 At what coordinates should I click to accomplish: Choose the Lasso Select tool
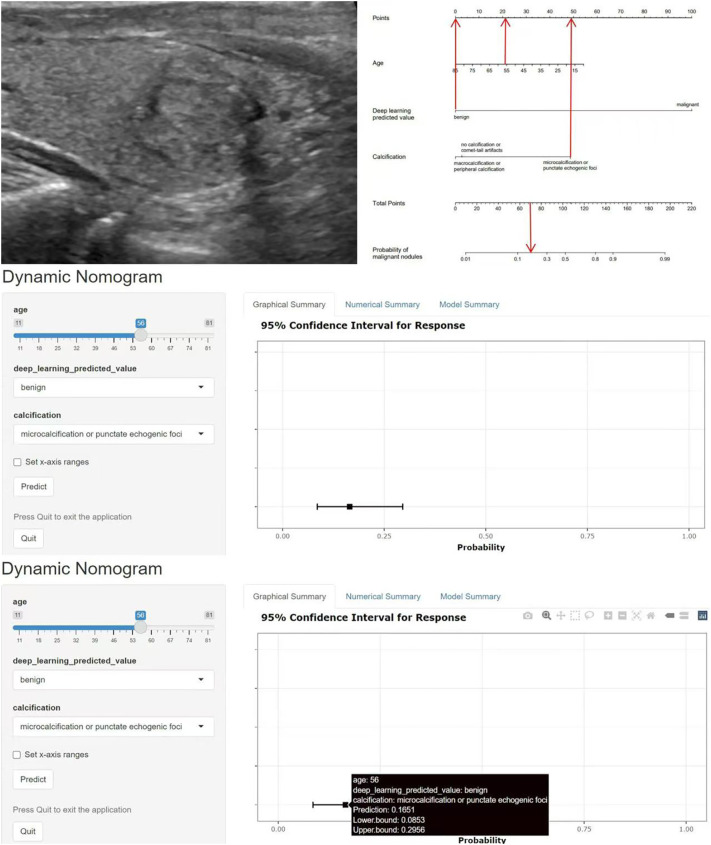coord(589,615)
